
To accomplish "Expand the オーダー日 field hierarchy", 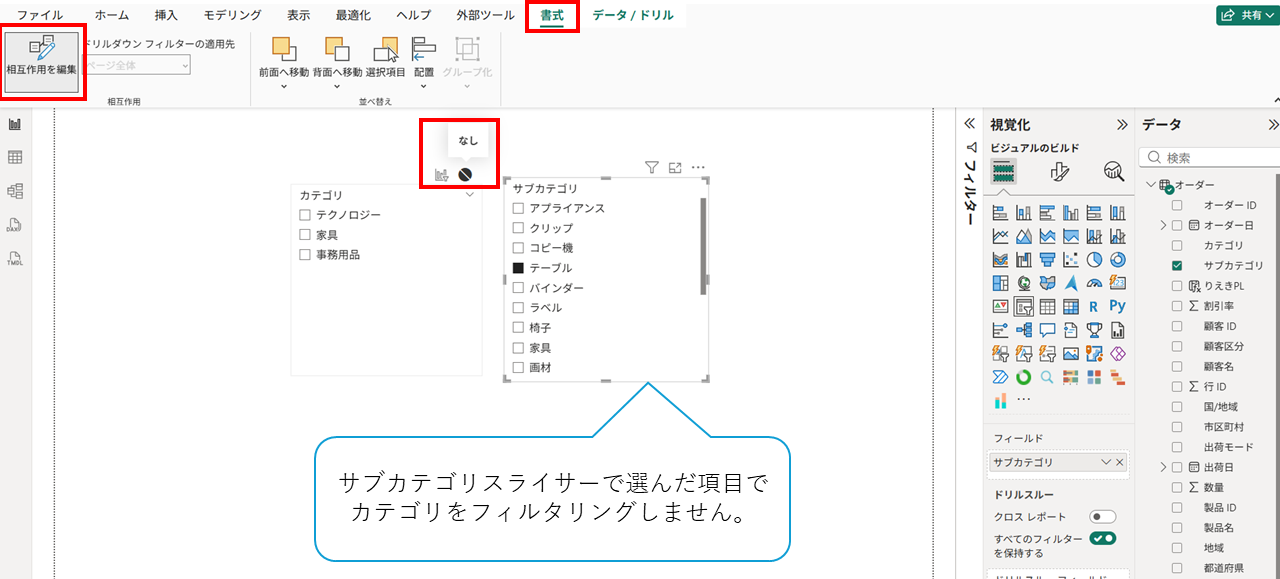I will point(1163,225).
